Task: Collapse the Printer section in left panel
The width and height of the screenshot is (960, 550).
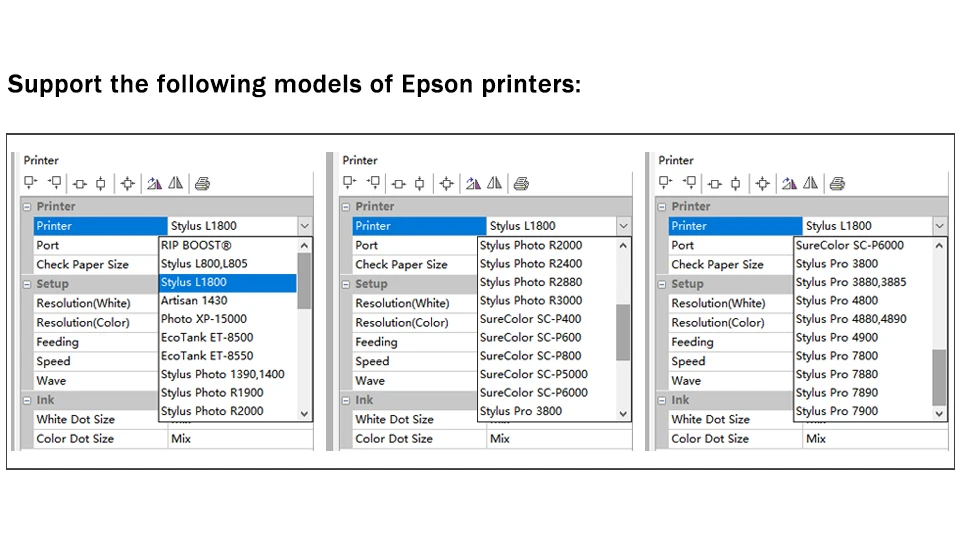Action: (27, 207)
